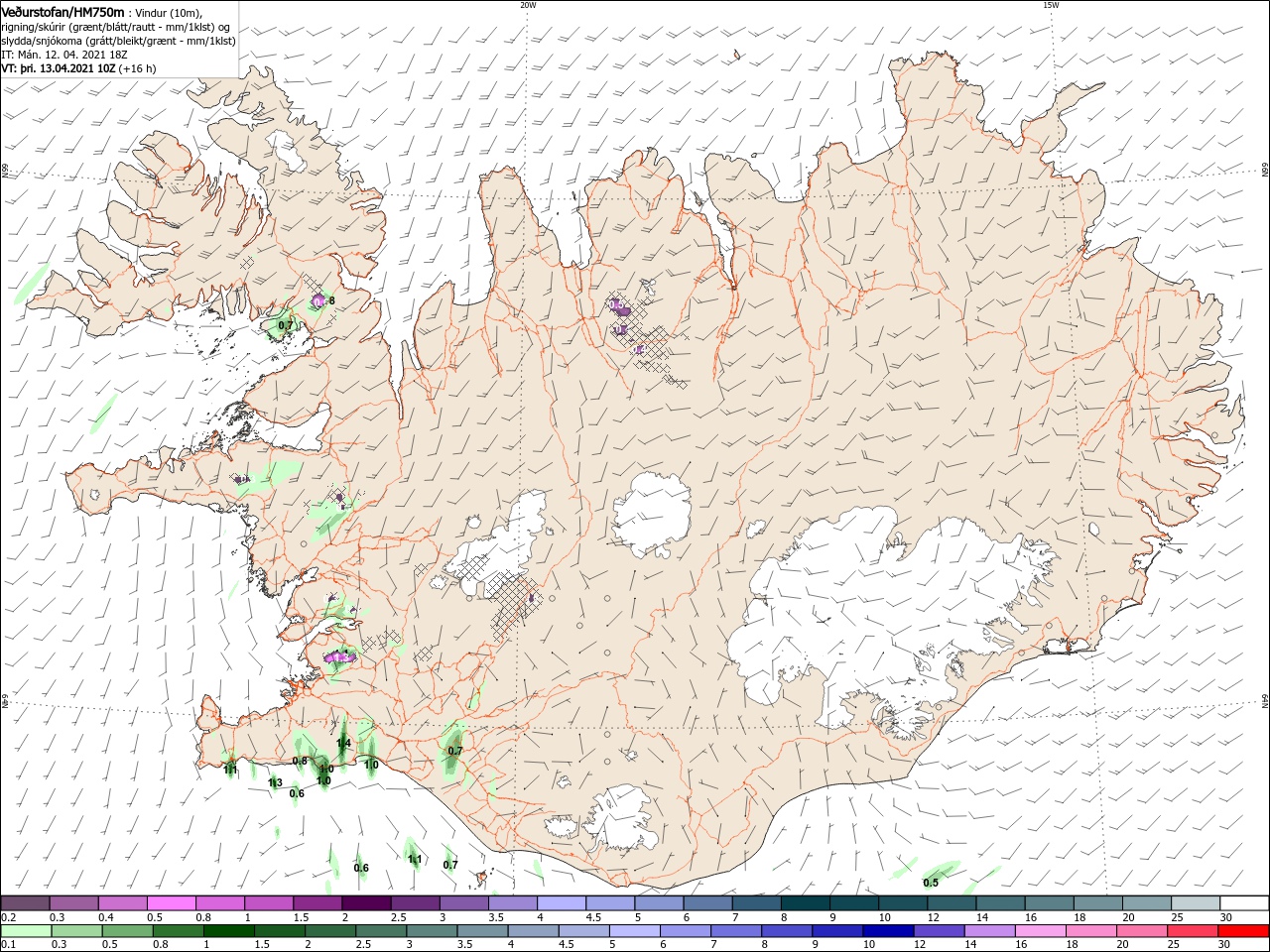
Task: Pick the upper legend lavender swatch labelled 4
Action: click(561, 902)
